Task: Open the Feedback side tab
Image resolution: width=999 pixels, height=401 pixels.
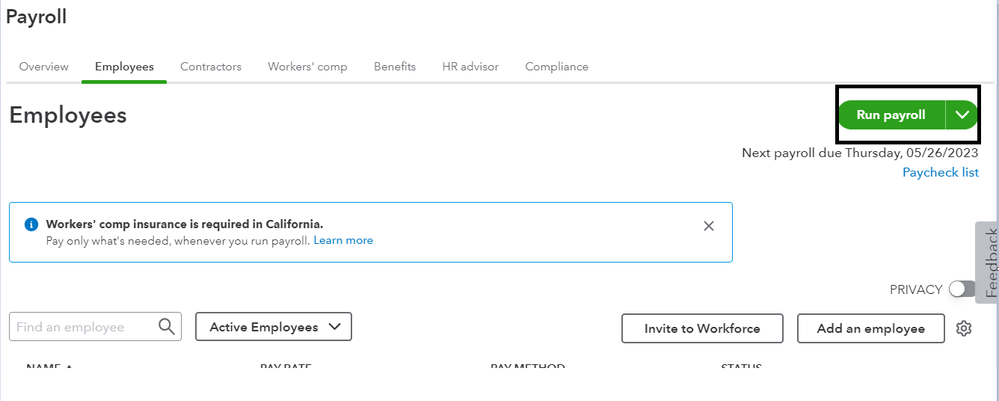Action: coord(989,262)
